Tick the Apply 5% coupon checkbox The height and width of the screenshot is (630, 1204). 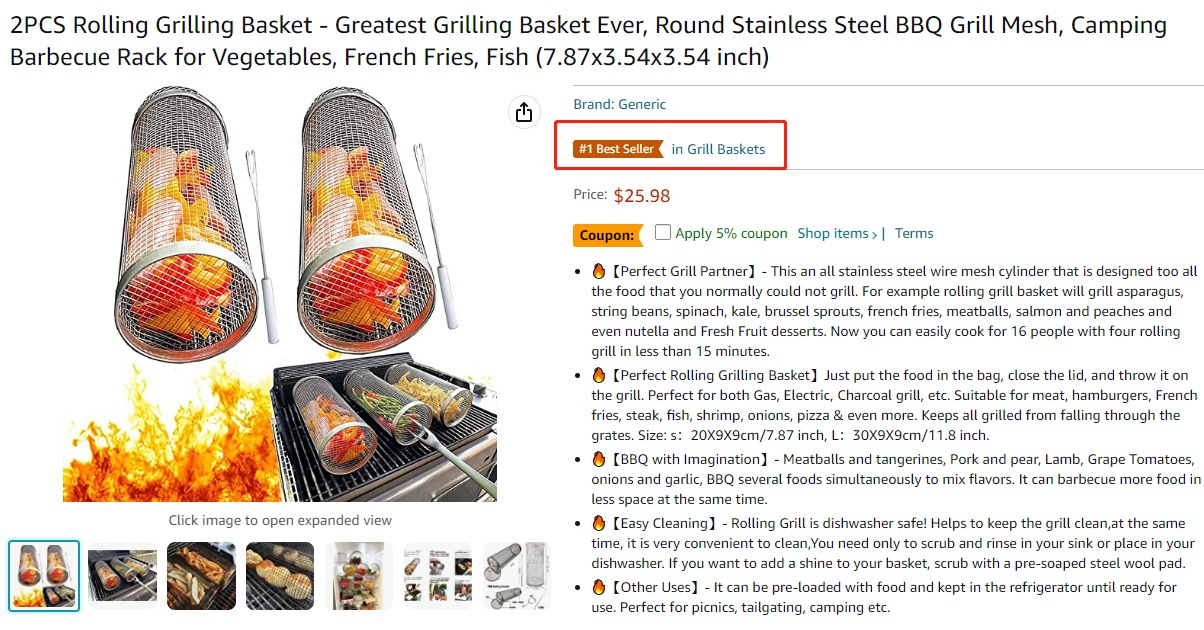coord(663,232)
